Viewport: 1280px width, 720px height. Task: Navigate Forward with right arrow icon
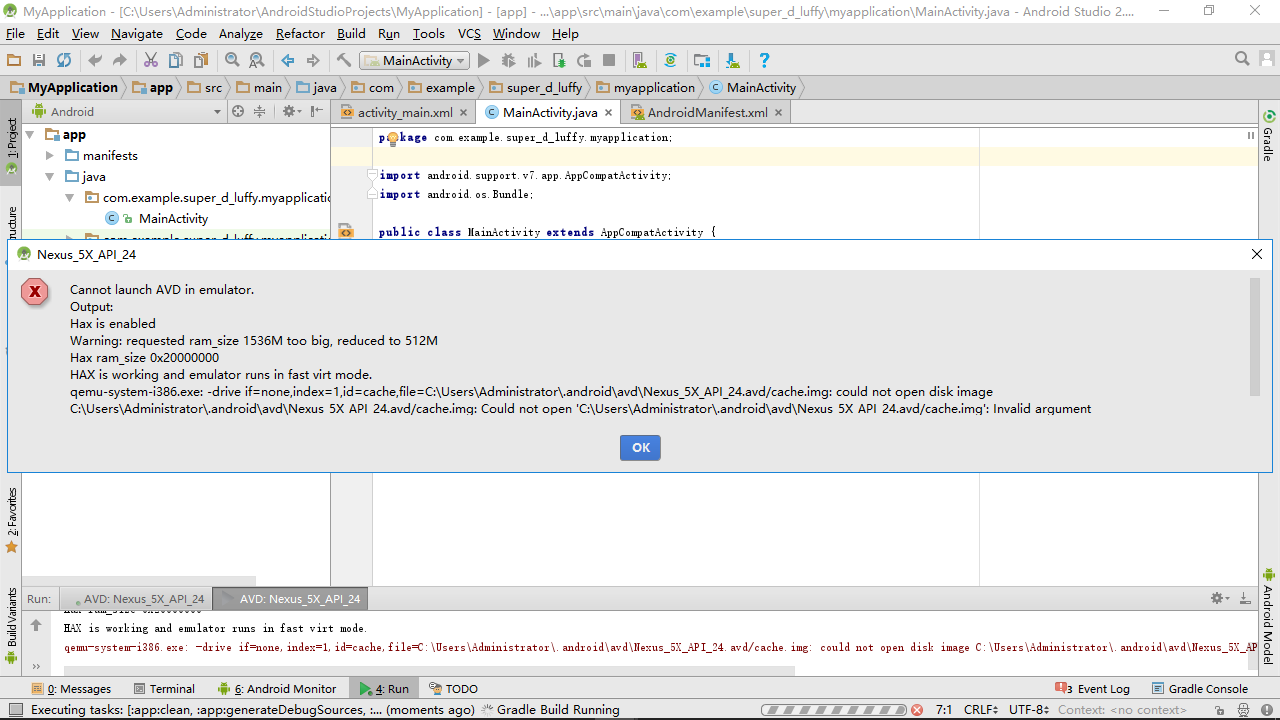click(313, 61)
